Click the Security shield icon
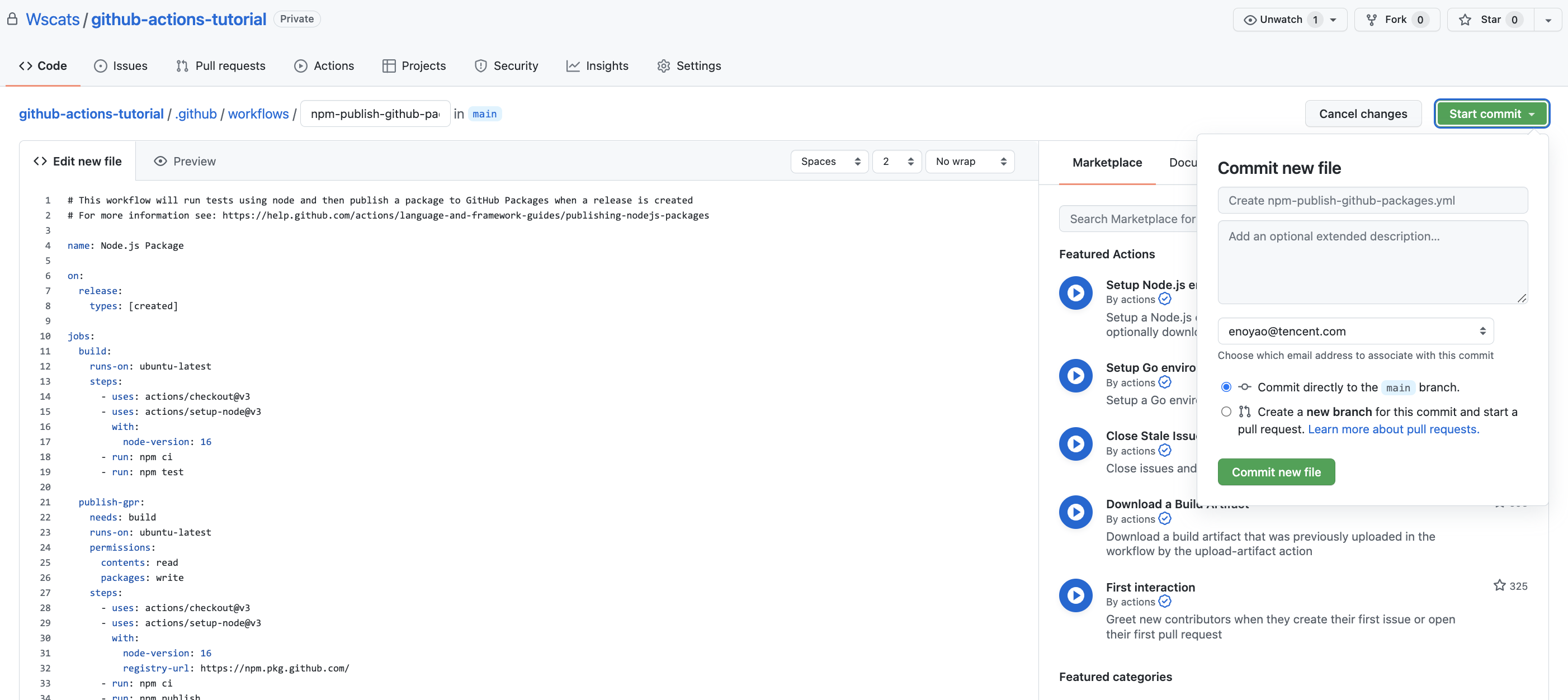Image resolution: width=1568 pixels, height=700 pixels. tap(480, 65)
